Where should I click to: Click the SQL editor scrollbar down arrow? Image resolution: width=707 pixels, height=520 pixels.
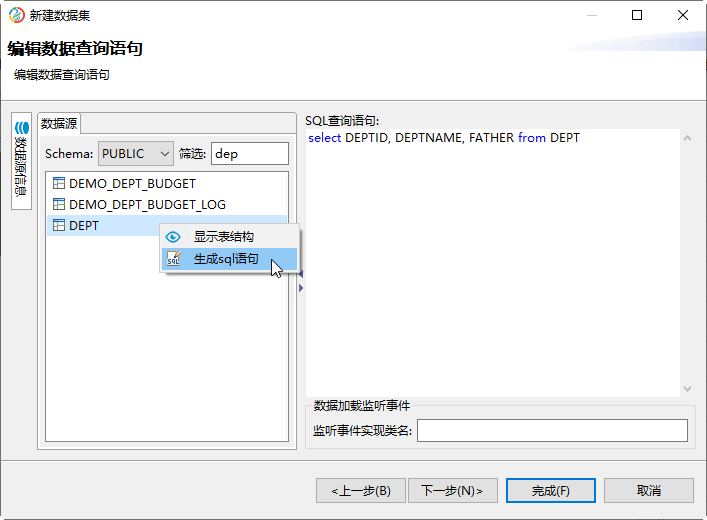pos(687,388)
